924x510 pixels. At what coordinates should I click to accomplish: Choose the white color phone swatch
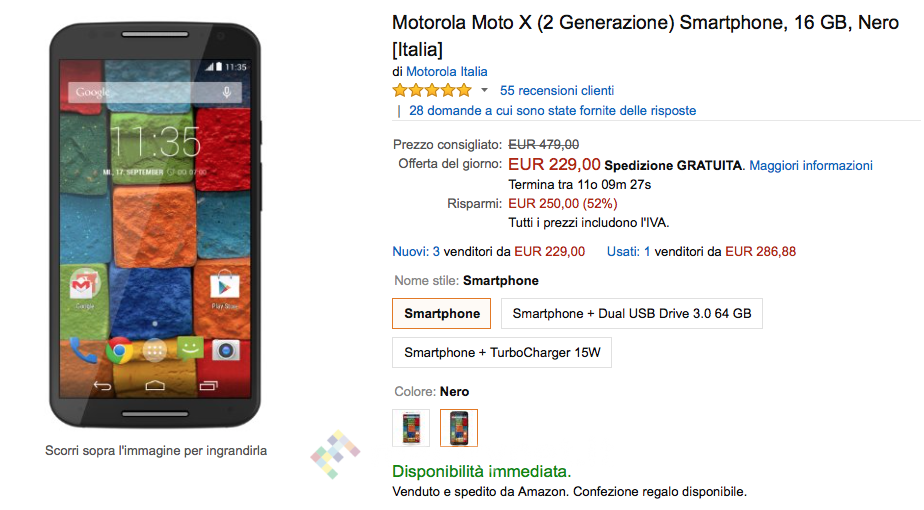click(x=411, y=427)
